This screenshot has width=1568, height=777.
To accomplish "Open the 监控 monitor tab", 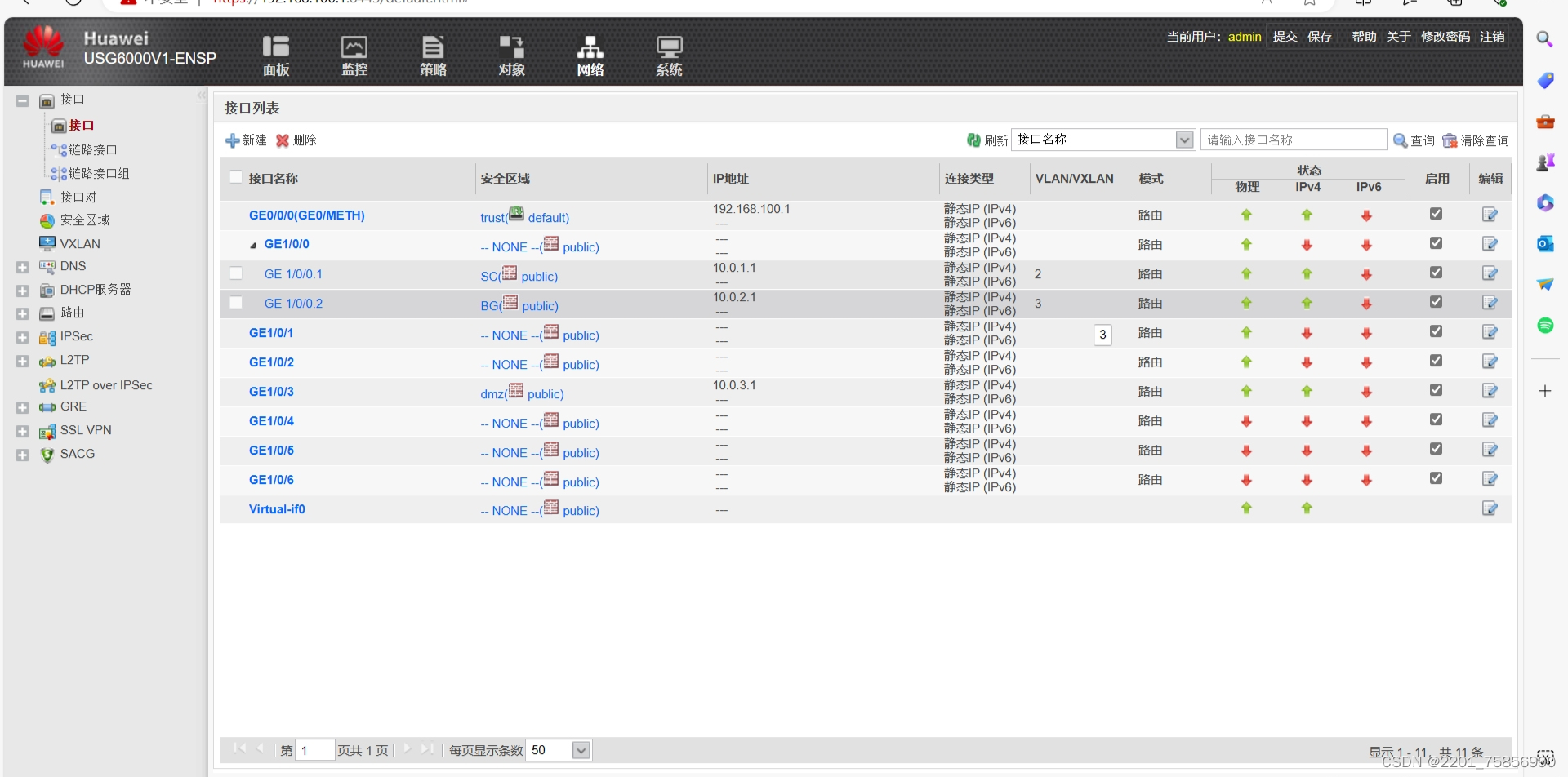I will pyautogui.click(x=354, y=55).
